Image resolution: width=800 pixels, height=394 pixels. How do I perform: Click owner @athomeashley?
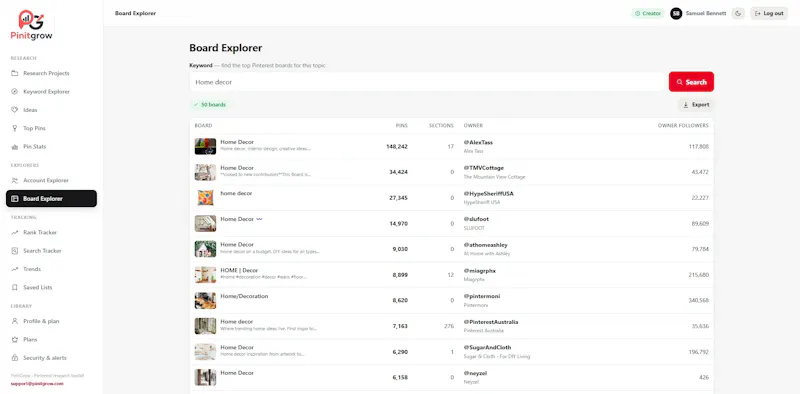tap(485, 245)
